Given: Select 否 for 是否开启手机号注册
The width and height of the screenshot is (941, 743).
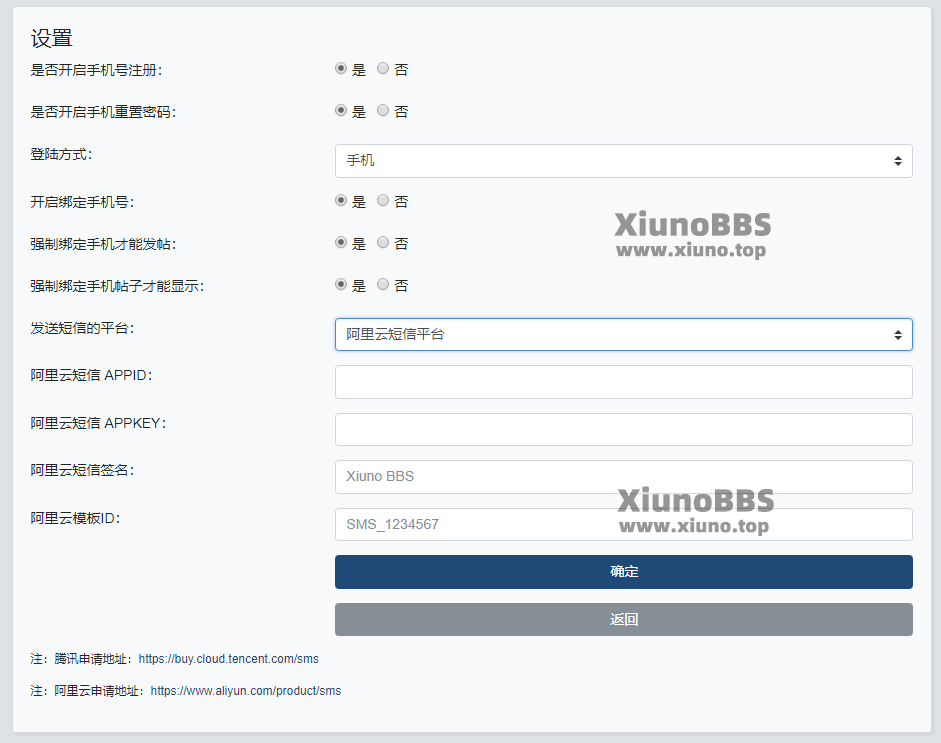Looking at the screenshot, I should click(x=383, y=68).
